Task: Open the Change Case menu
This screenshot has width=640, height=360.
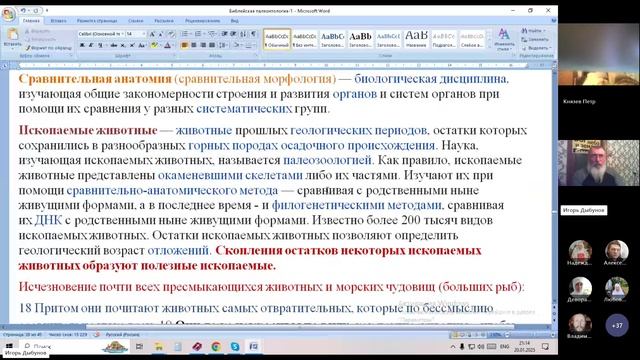Action: pyautogui.click(x=142, y=45)
